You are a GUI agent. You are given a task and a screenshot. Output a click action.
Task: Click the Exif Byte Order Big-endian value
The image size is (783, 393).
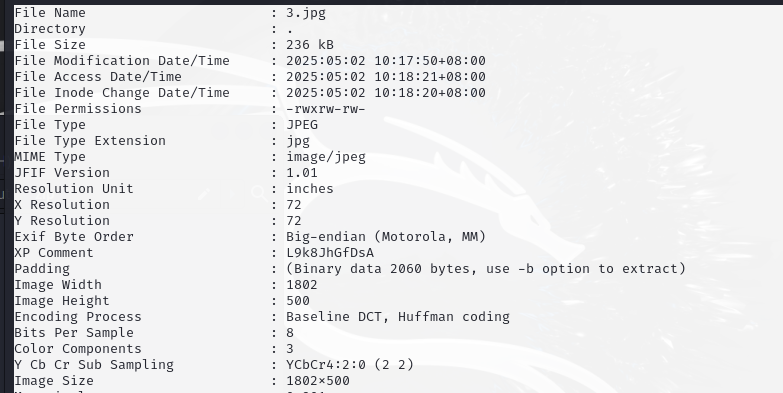pos(386,237)
